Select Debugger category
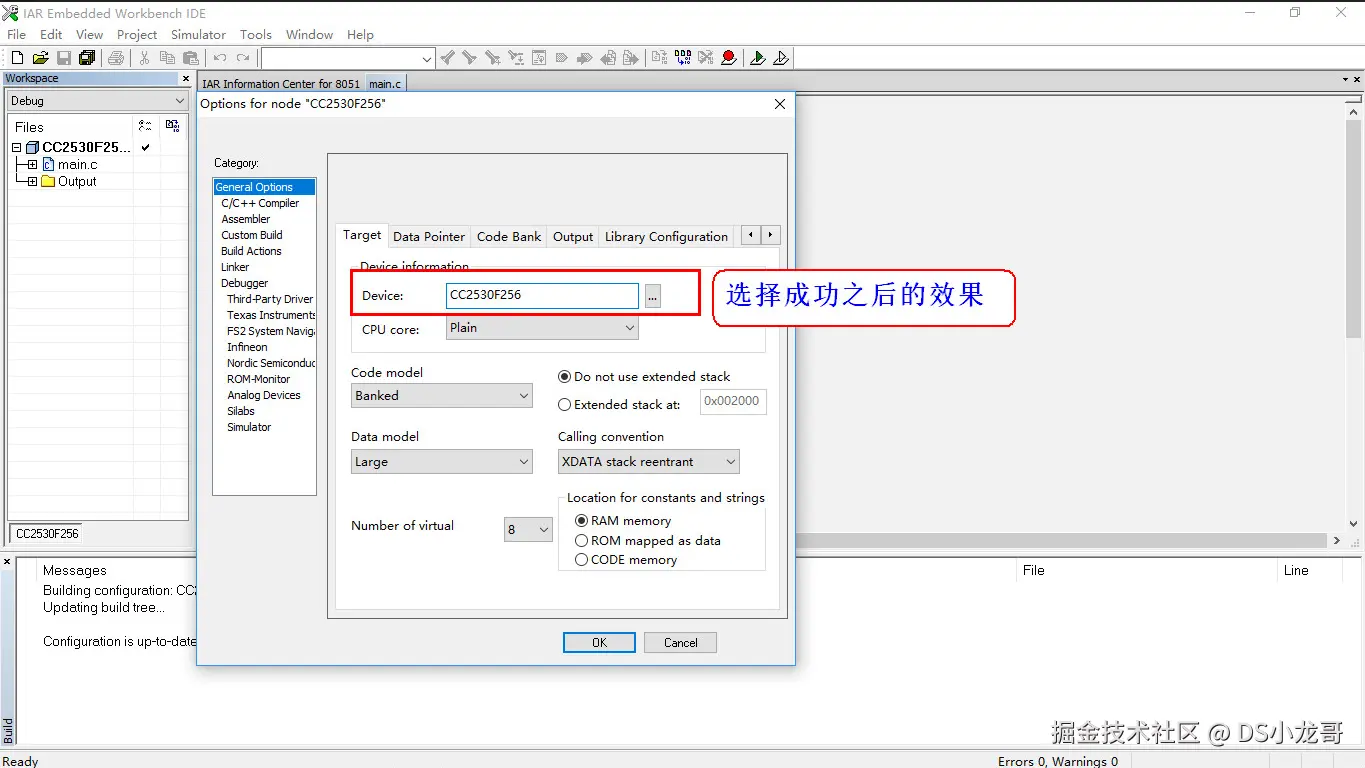The width and height of the screenshot is (1365, 768). click(245, 283)
